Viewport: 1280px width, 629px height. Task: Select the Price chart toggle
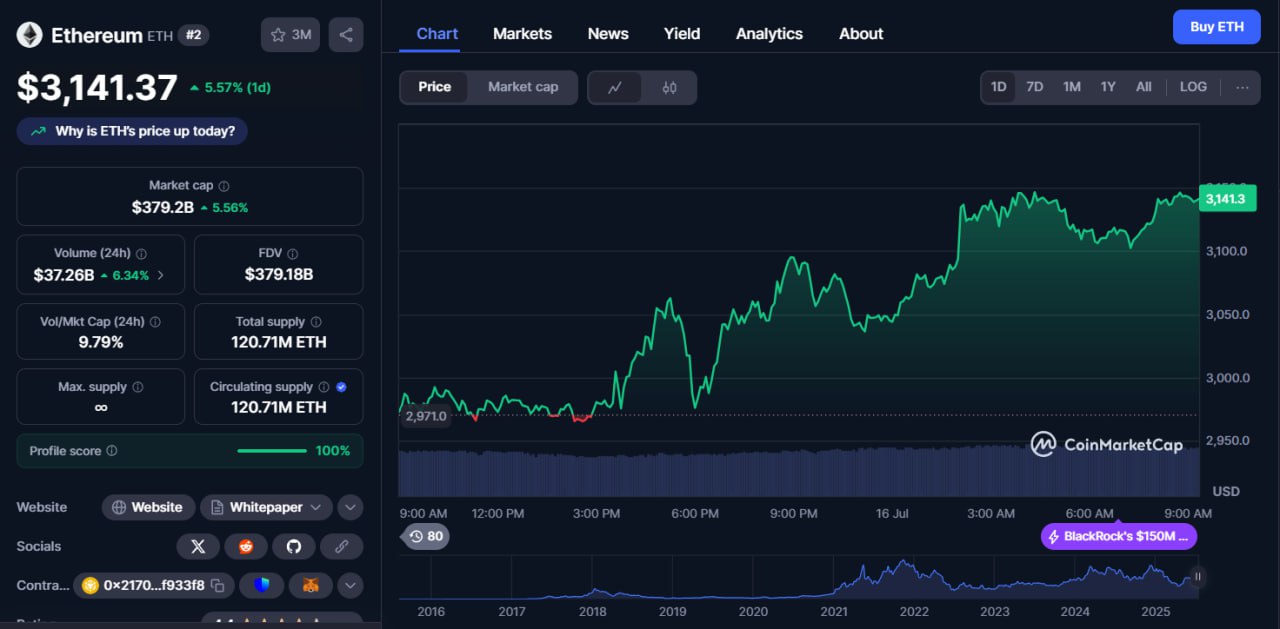[x=434, y=87]
